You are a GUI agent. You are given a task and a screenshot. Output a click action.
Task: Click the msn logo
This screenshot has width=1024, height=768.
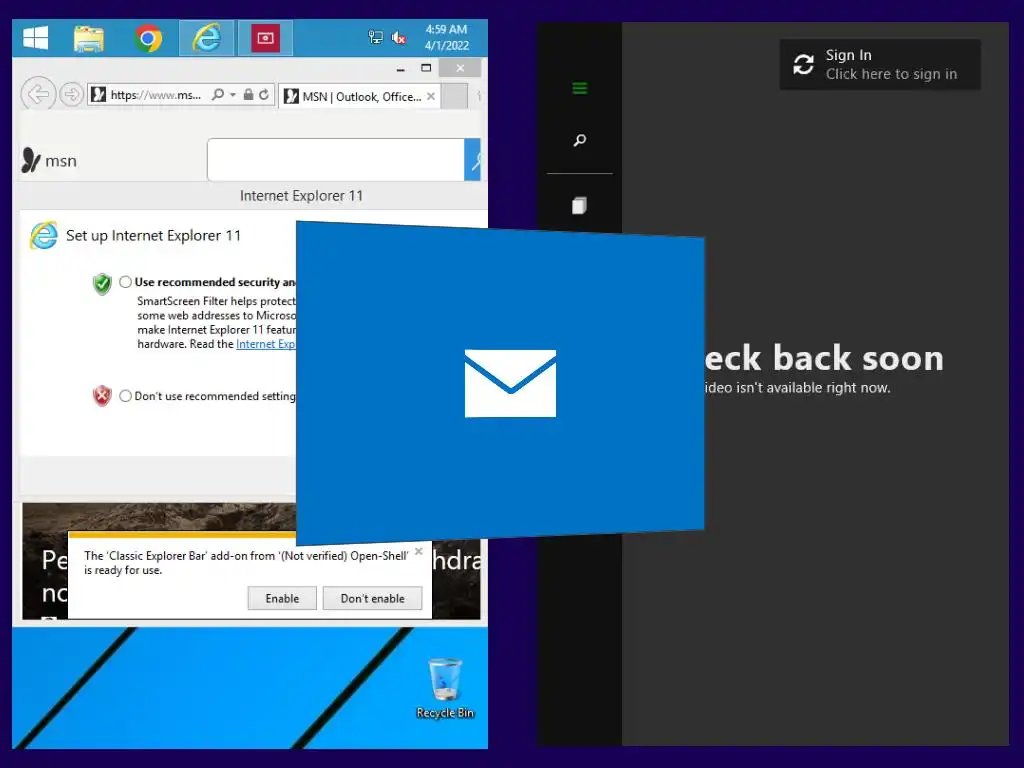coord(49,160)
